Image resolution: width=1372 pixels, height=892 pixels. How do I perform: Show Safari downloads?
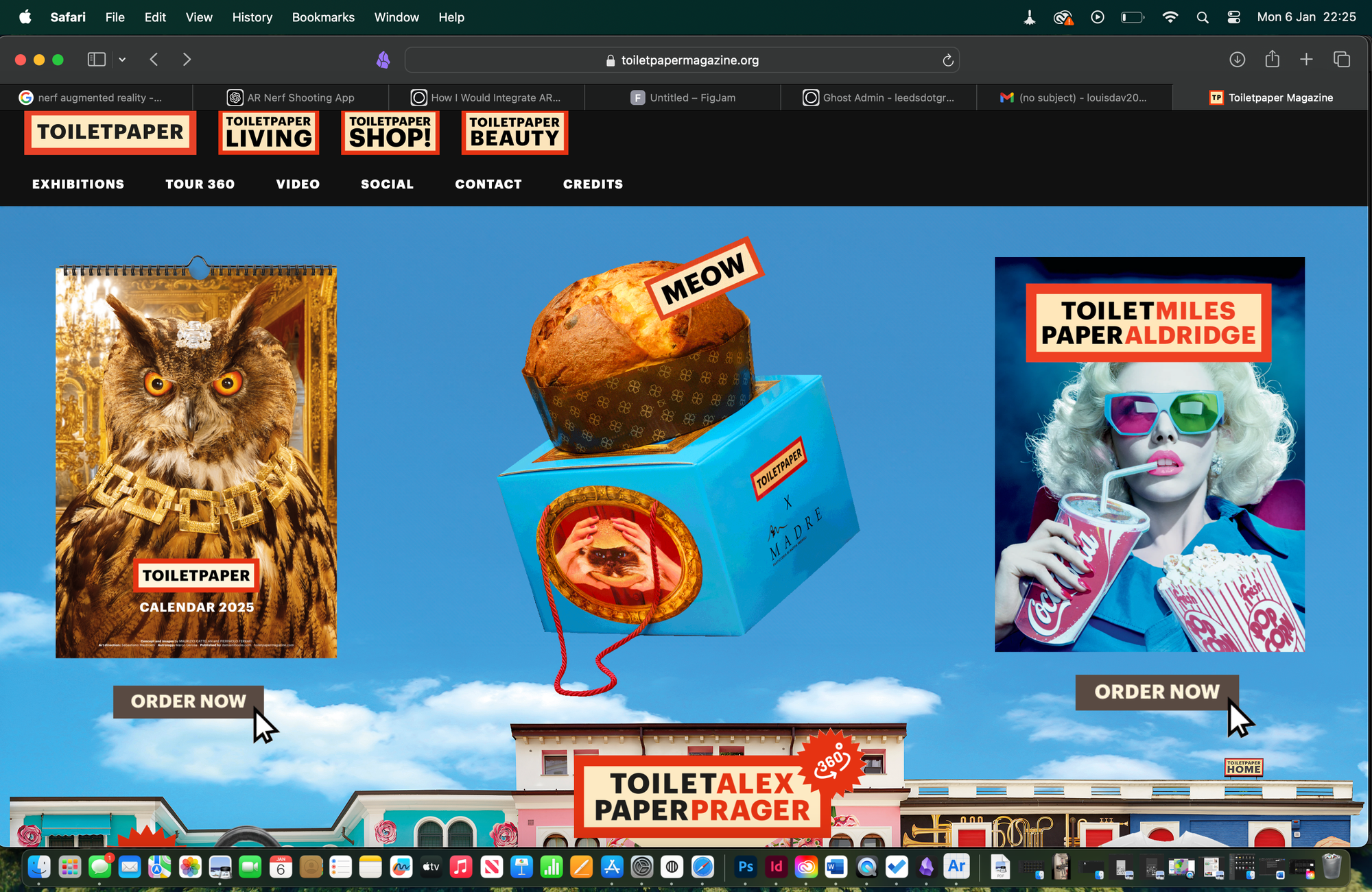coord(1237,60)
